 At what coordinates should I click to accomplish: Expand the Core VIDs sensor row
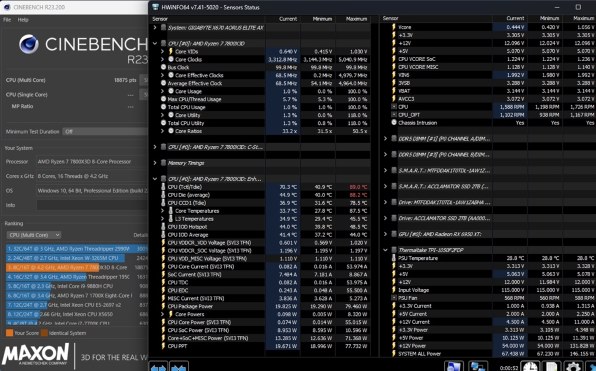pyautogui.click(x=163, y=51)
